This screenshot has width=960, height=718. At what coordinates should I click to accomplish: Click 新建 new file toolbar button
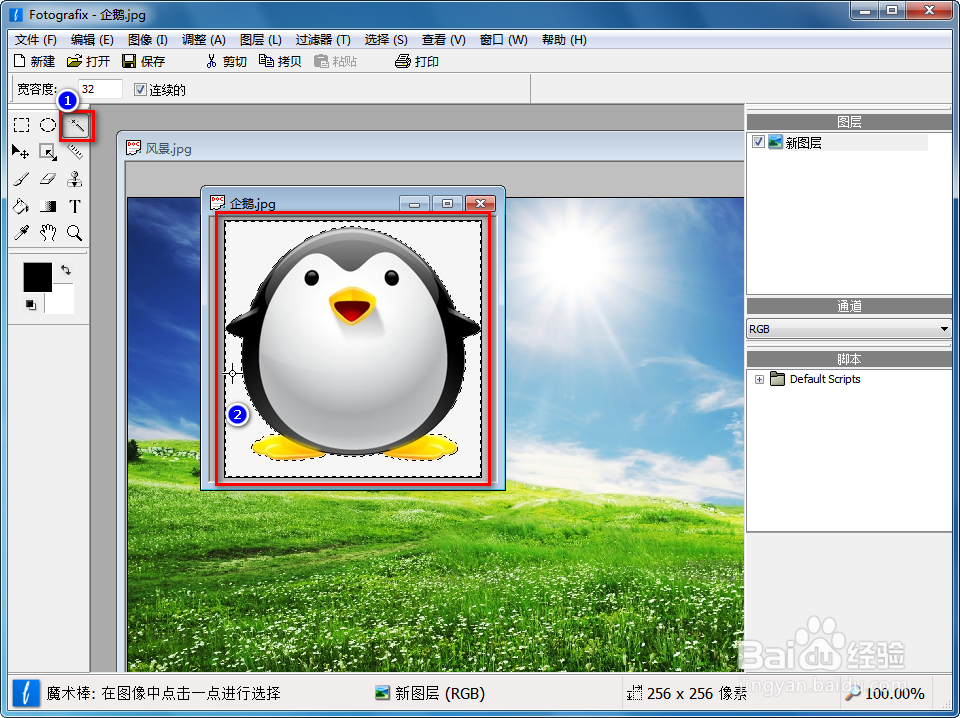(34, 61)
